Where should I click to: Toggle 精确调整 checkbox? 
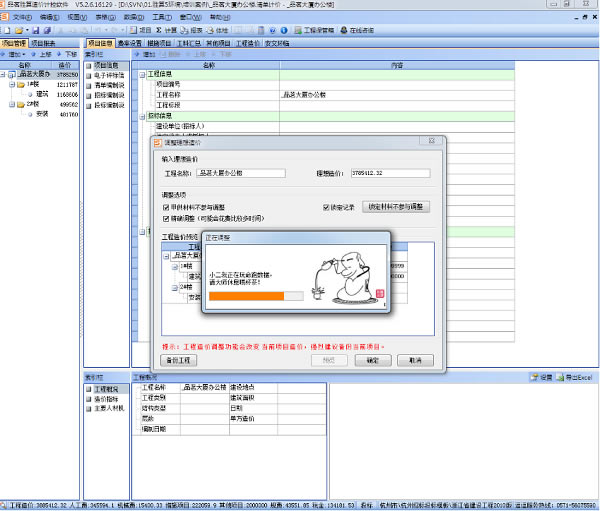[166, 216]
